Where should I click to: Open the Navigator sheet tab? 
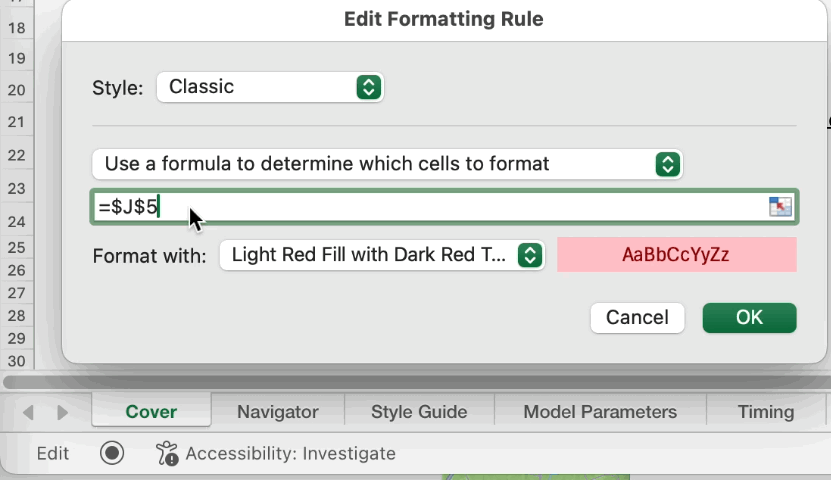(x=277, y=411)
